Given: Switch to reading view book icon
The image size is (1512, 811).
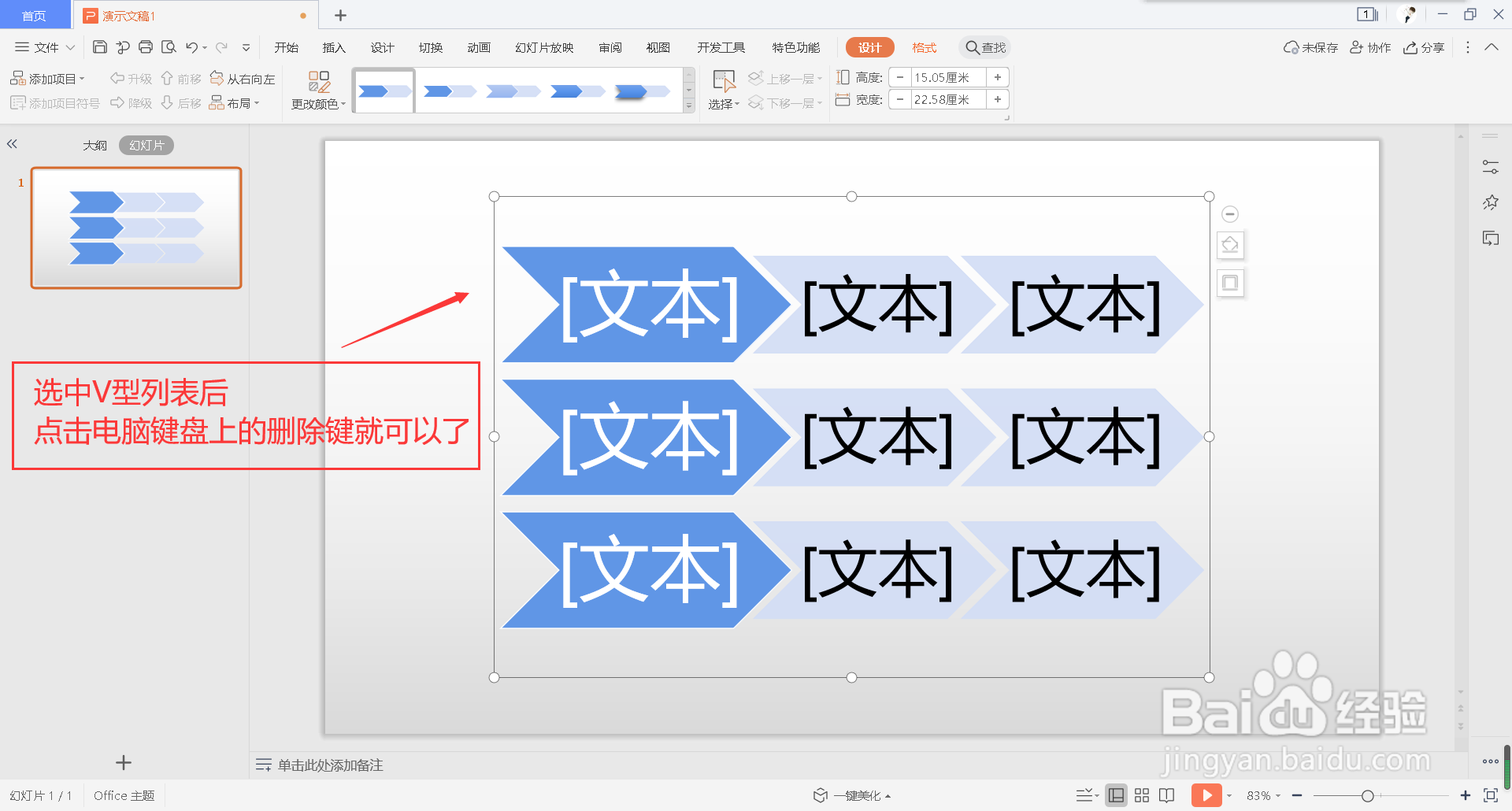Looking at the screenshot, I should pos(1167,795).
